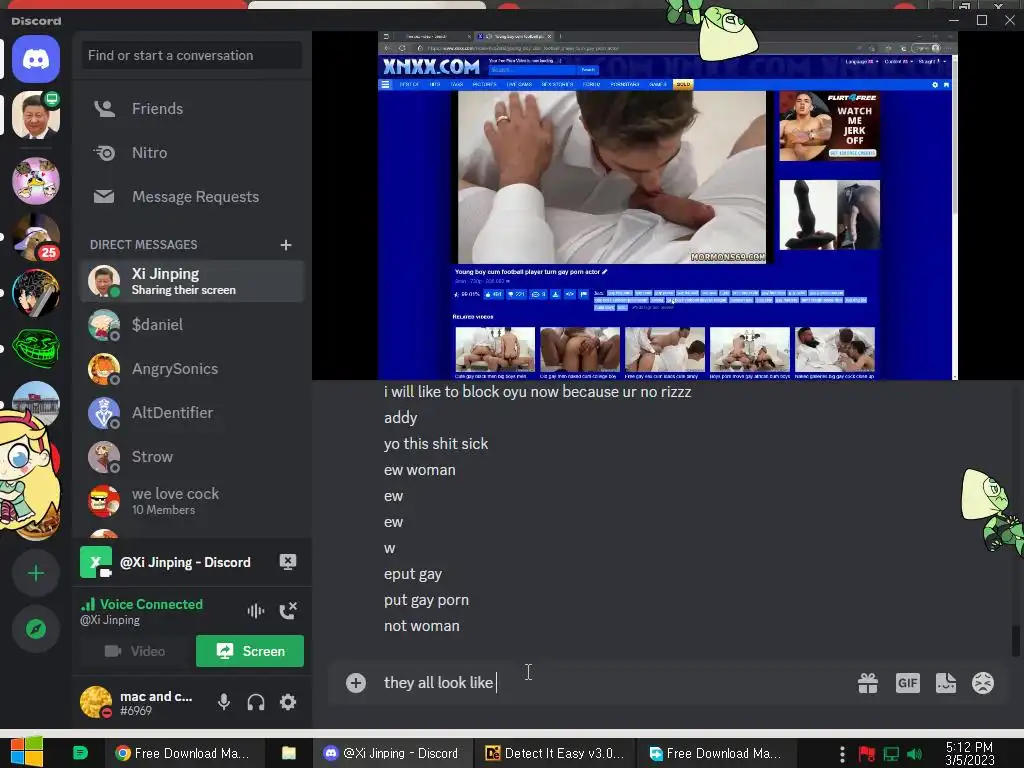This screenshot has width=1024, height=768.
Task: Open volume speaker icon in tray
Action: [914, 754]
